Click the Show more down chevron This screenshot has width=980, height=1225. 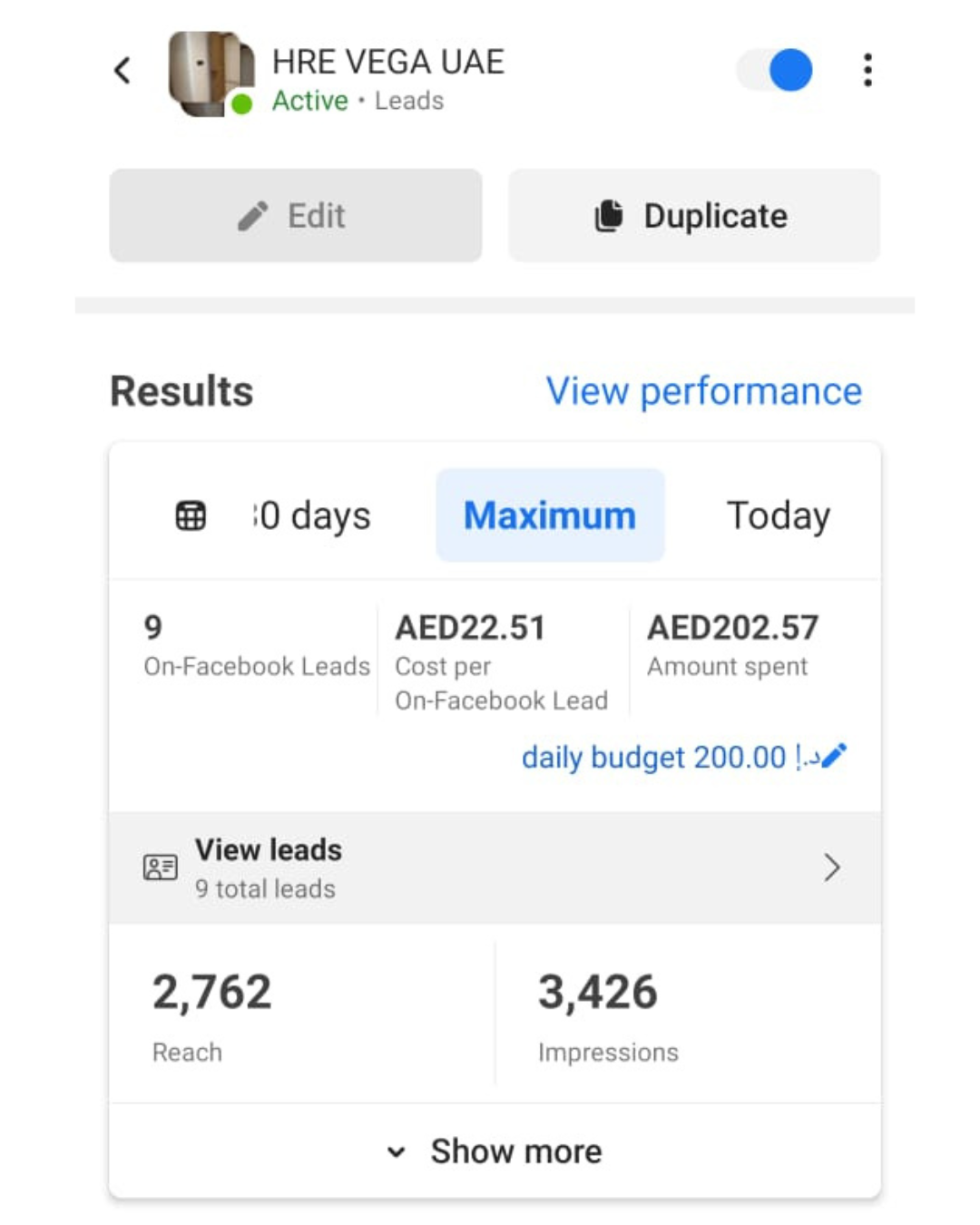click(397, 1152)
